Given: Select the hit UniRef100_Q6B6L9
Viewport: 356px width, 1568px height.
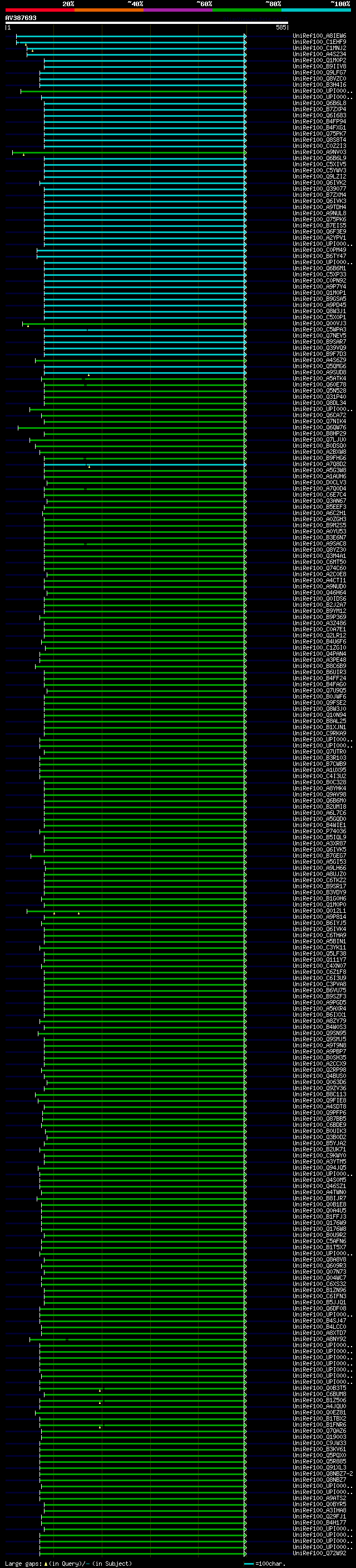Looking at the screenshot, I should [319, 159].
